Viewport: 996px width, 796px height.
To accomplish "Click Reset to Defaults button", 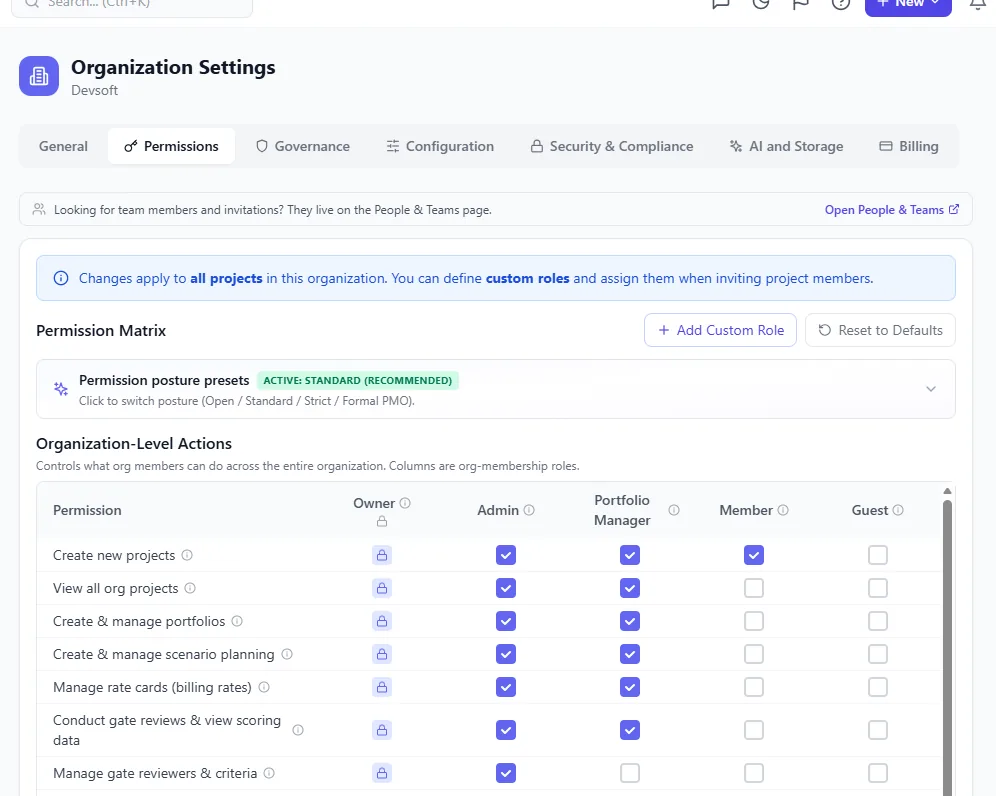I will tap(880, 330).
